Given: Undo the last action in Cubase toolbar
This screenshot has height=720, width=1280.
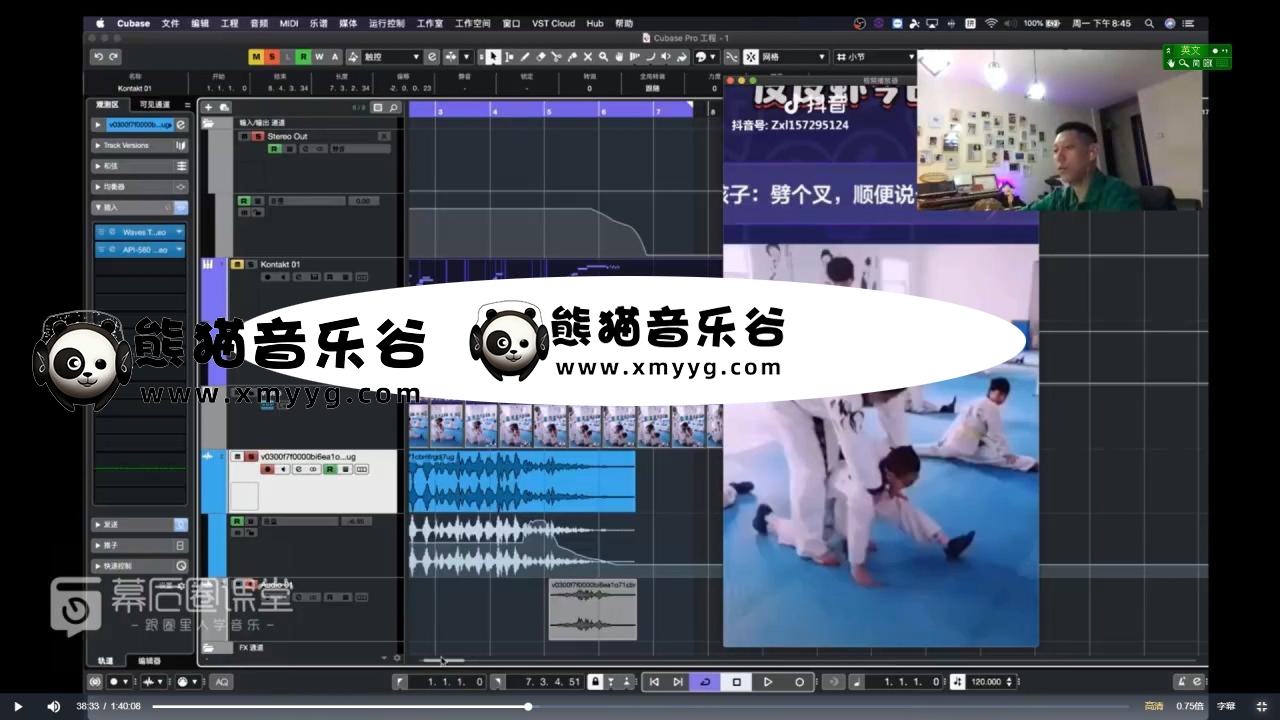Looking at the screenshot, I should click(98, 57).
